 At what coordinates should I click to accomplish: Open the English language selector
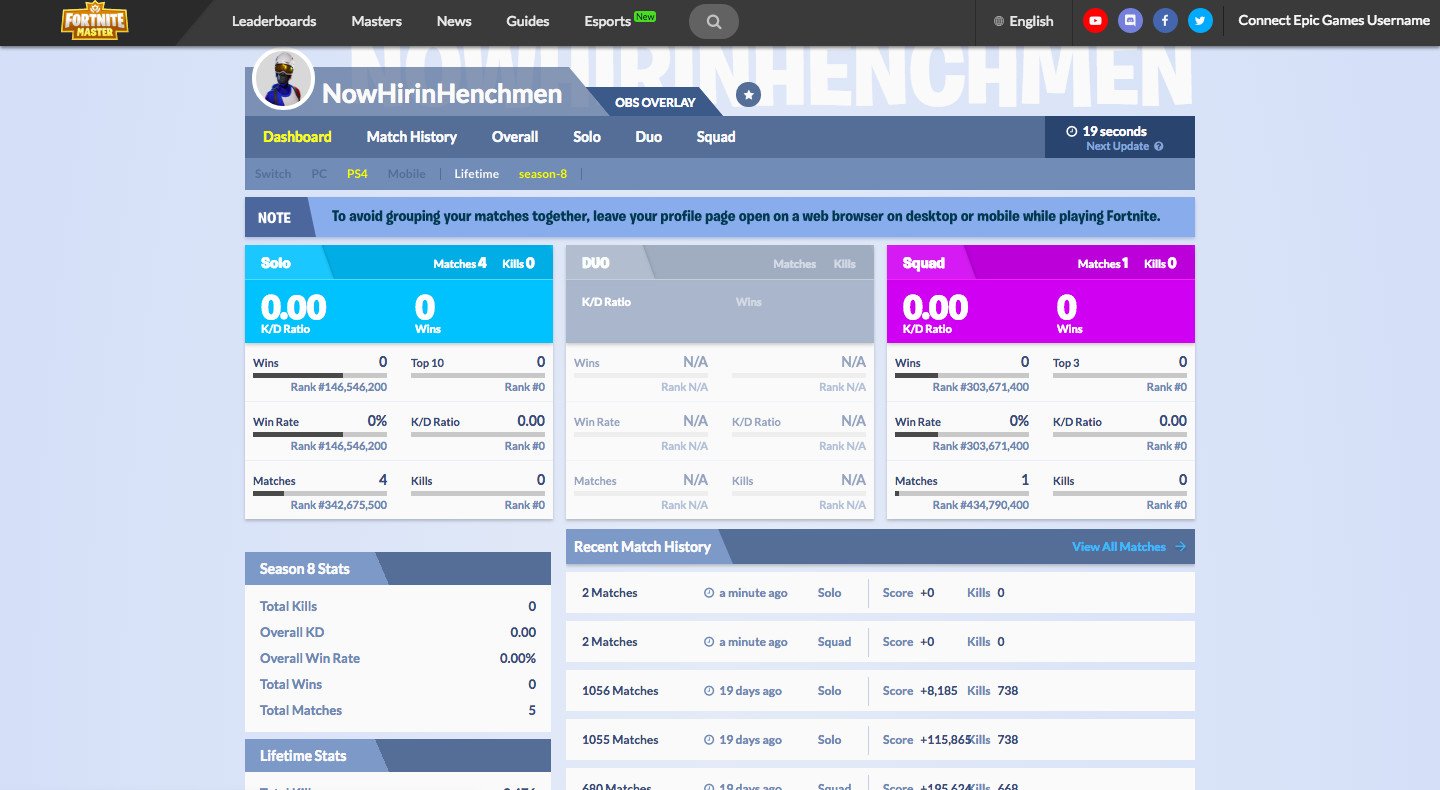pyautogui.click(x=1024, y=21)
